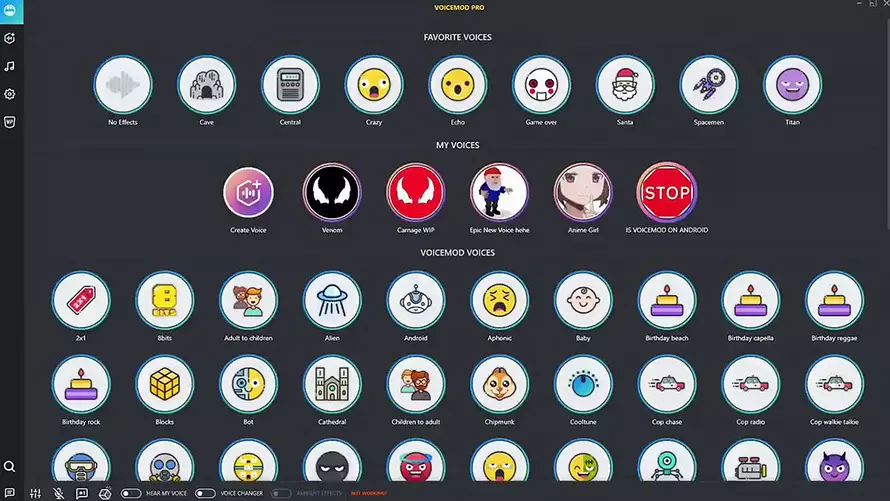Pick the Blocks voice
This screenshot has width=890, height=501.
click(165, 384)
